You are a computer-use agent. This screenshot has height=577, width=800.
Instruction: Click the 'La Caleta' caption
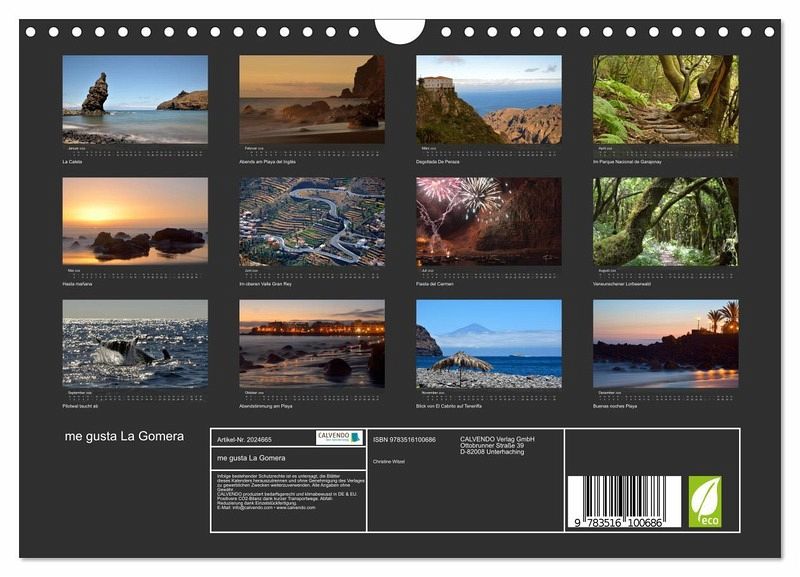pos(72,162)
